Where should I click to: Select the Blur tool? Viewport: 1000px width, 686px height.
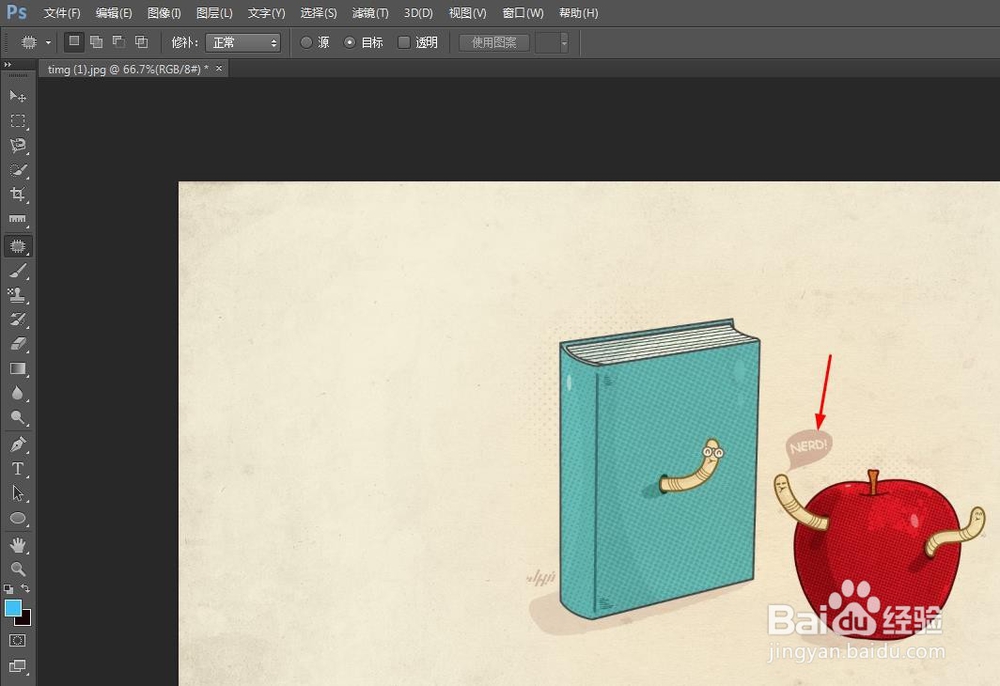[18, 393]
